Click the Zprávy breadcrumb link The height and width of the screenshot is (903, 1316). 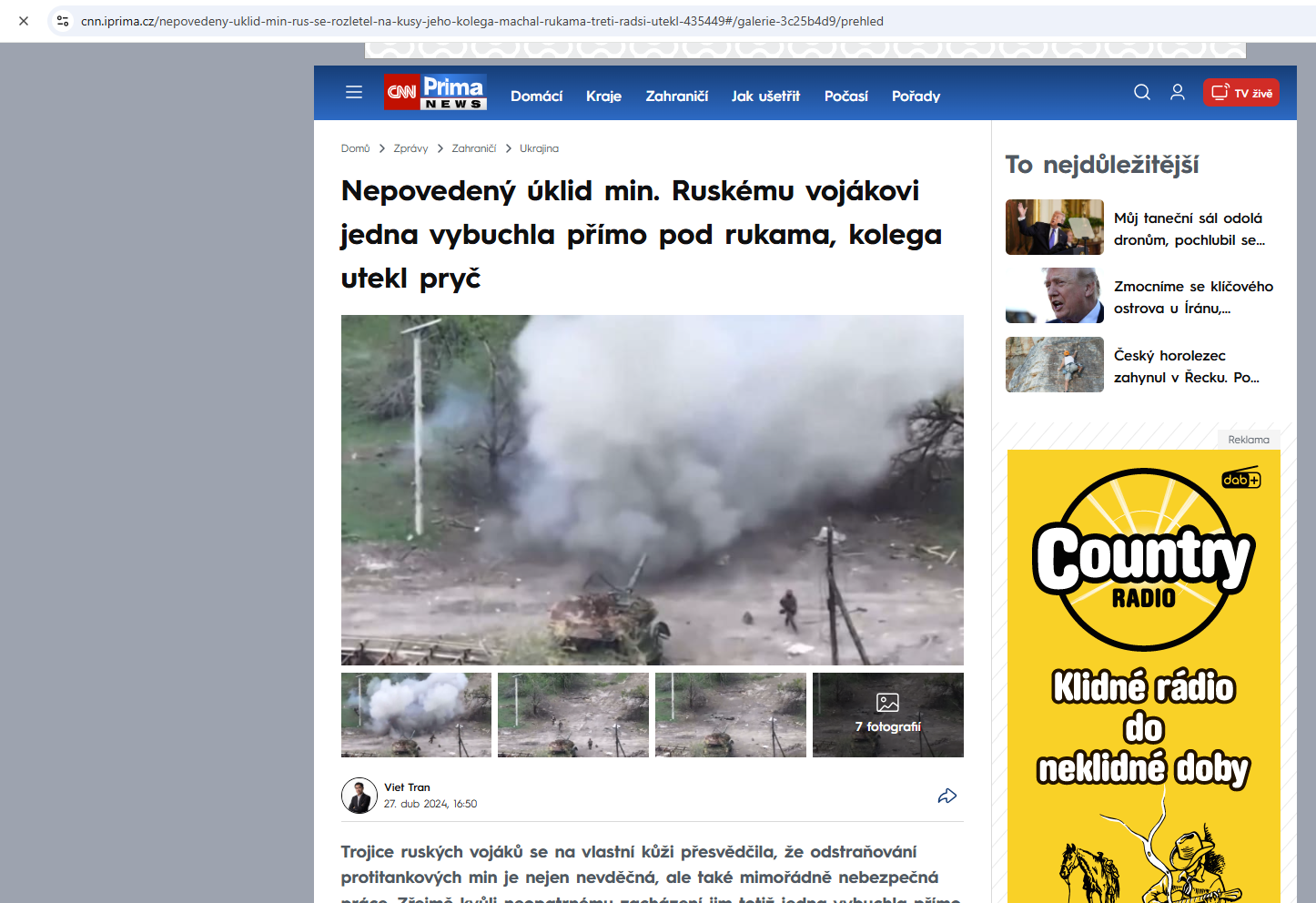pyautogui.click(x=410, y=148)
